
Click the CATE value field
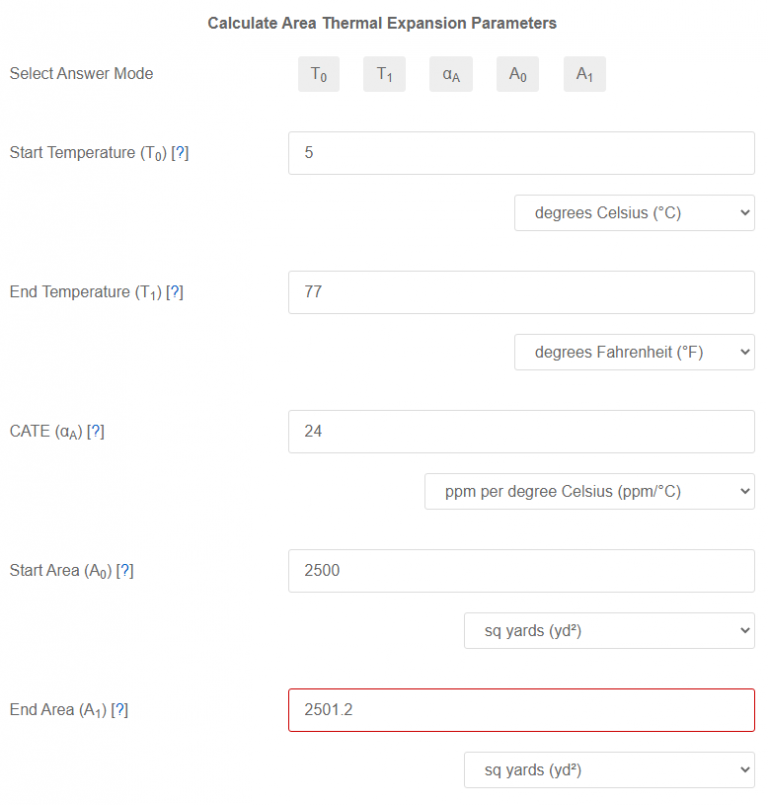coord(520,431)
